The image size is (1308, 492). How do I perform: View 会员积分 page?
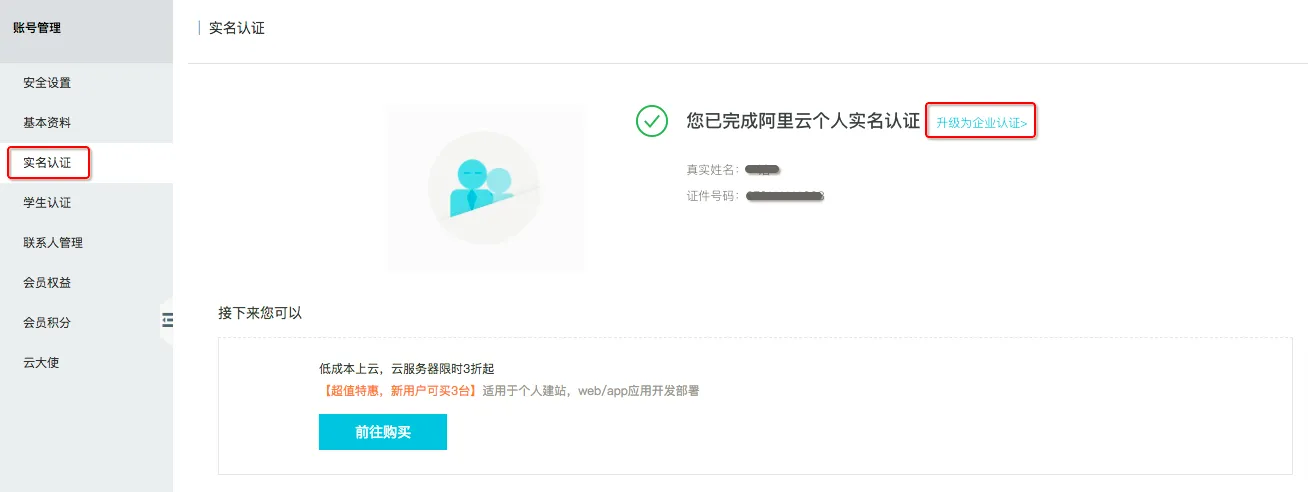pos(47,323)
